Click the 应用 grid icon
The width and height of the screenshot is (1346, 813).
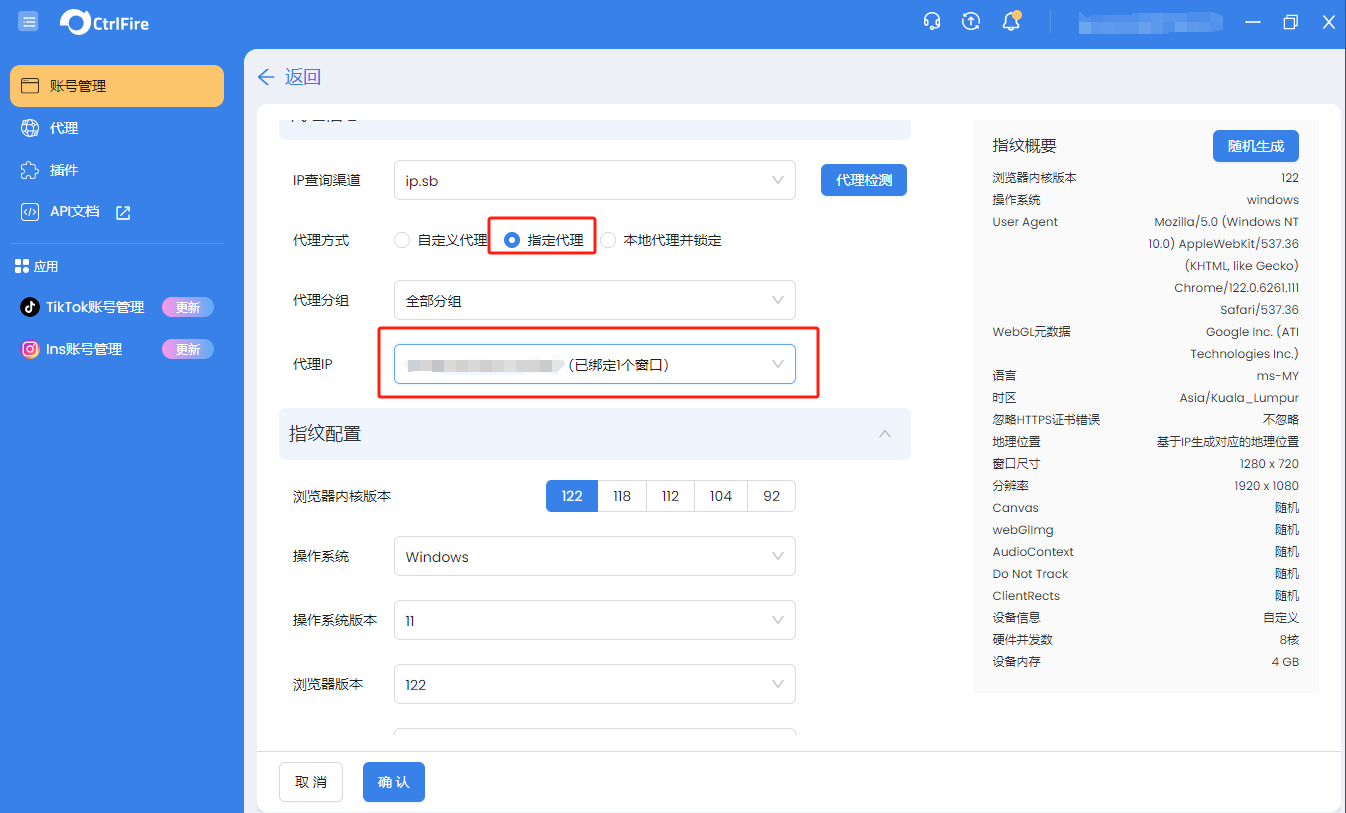(x=22, y=266)
